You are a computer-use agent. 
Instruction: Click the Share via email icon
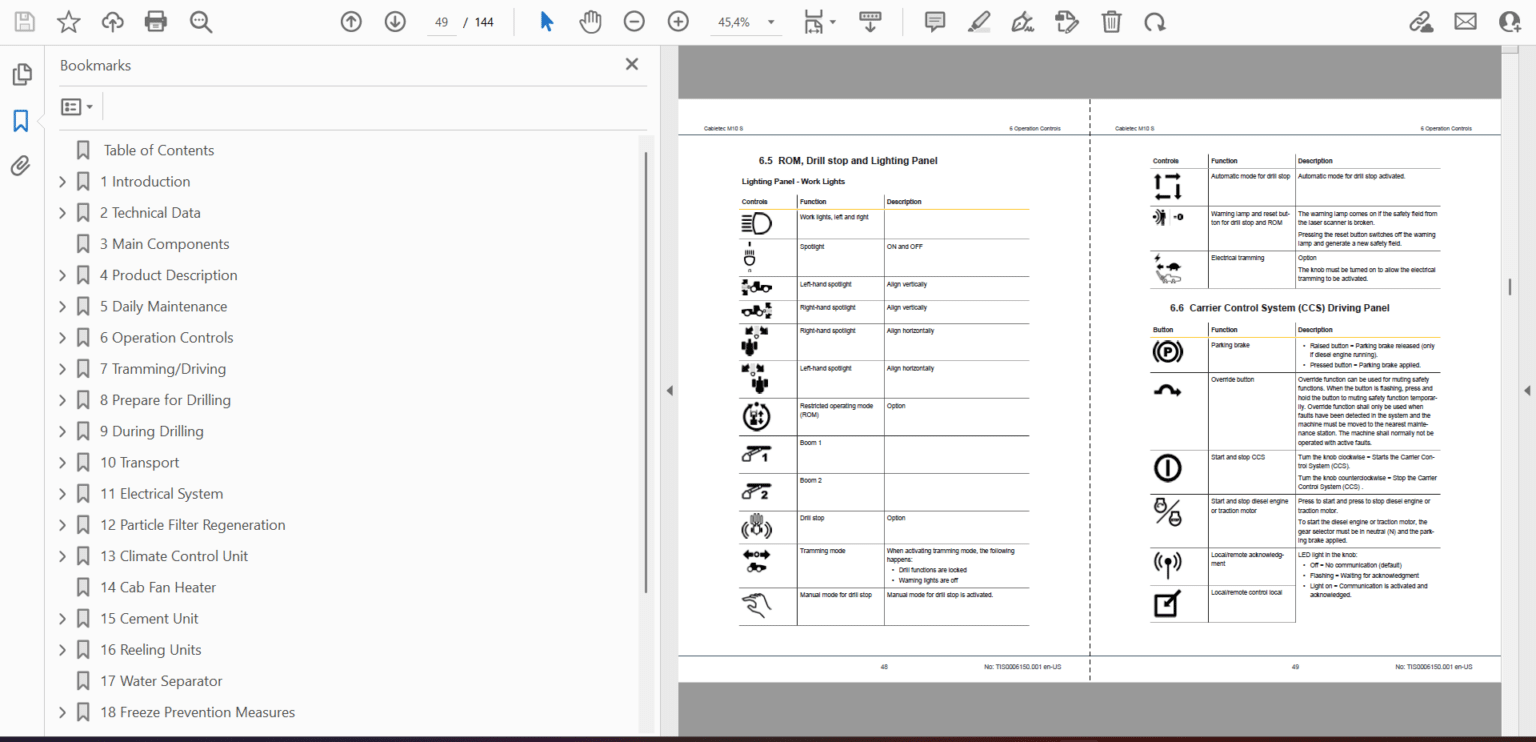pyautogui.click(x=1465, y=21)
